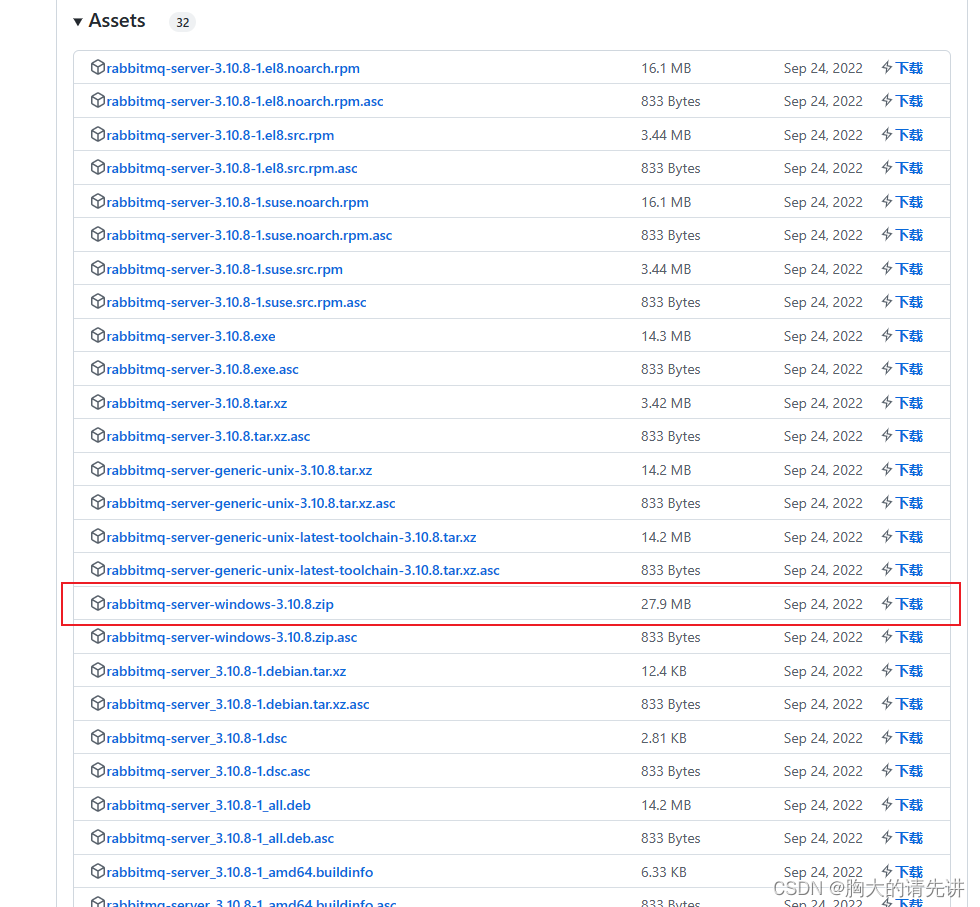Image resolution: width=980 pixels, height=907 pixels.
Task: Click lightning icon in rabbitmq-server-3.10.8.tar.xz row
Action: pyautogui.click(x=887, y=403)
